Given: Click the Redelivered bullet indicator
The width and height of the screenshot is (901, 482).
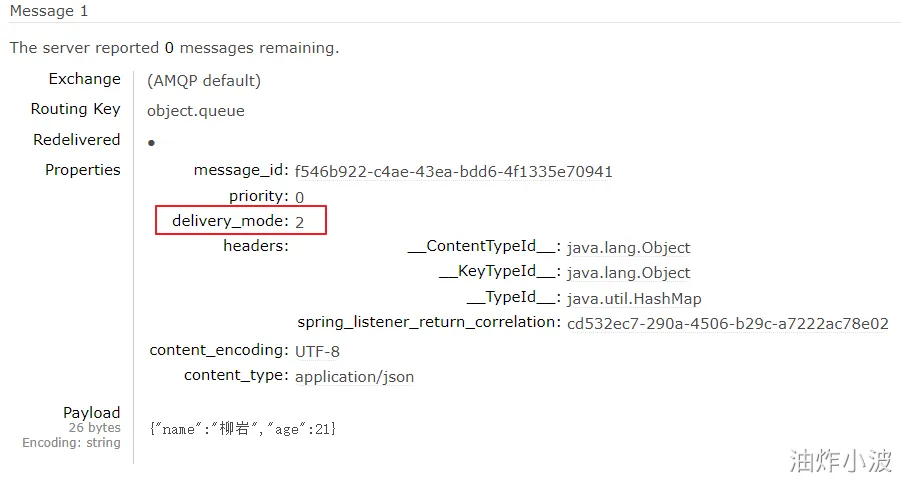Looking at the screenshot, I should point(151,144).
